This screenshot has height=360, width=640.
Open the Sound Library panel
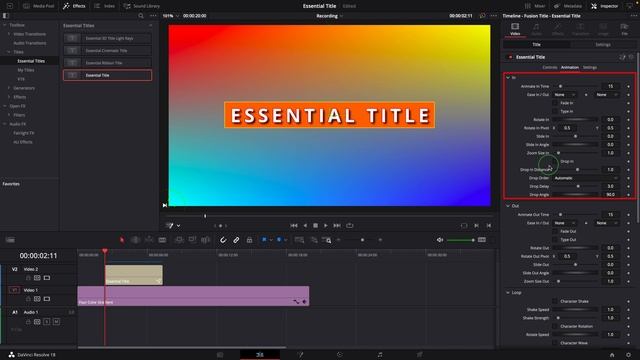[142, 6]
